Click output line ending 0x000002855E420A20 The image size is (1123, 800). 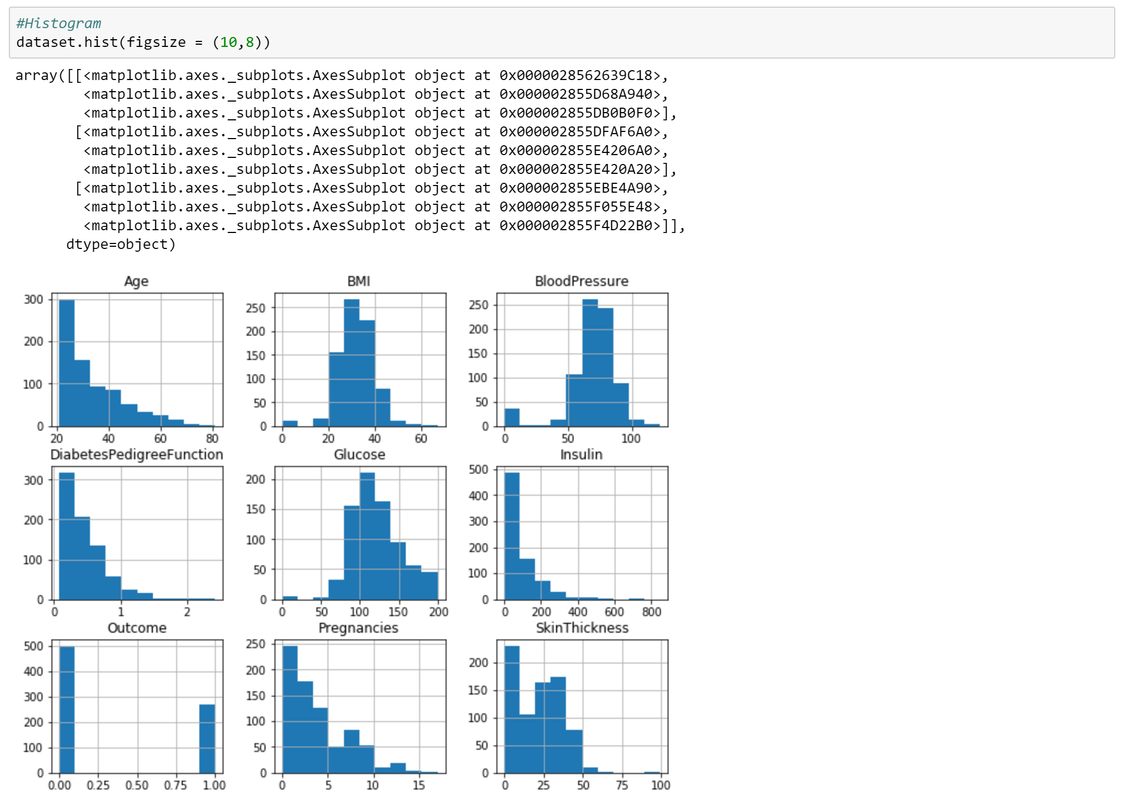pos(380,169)
